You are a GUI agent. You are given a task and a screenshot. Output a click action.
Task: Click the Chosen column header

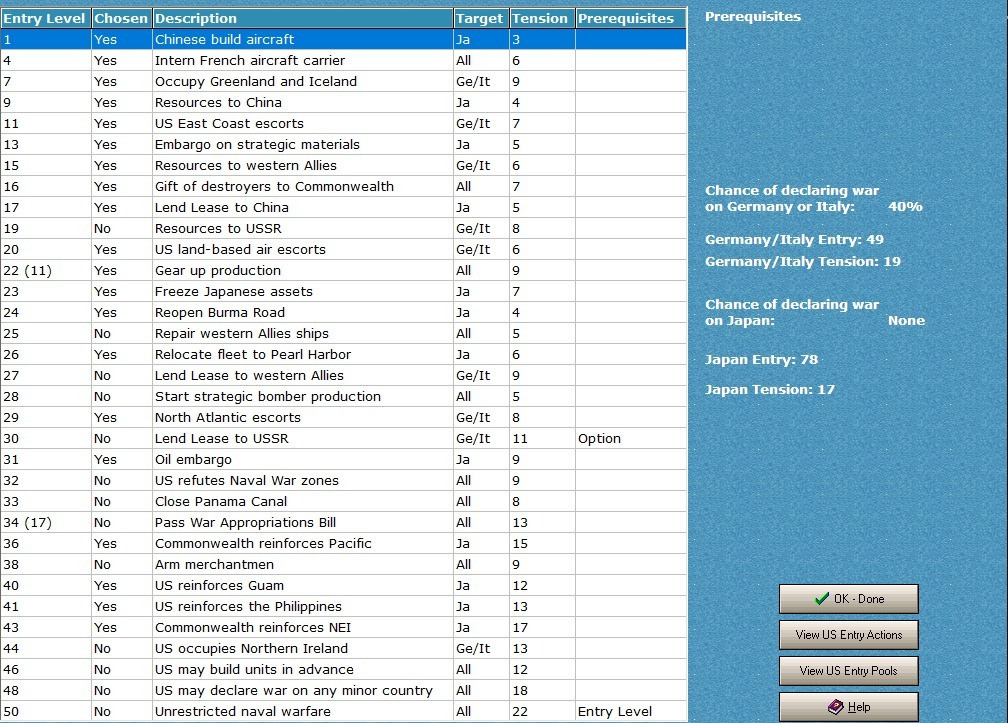[122, 19]
